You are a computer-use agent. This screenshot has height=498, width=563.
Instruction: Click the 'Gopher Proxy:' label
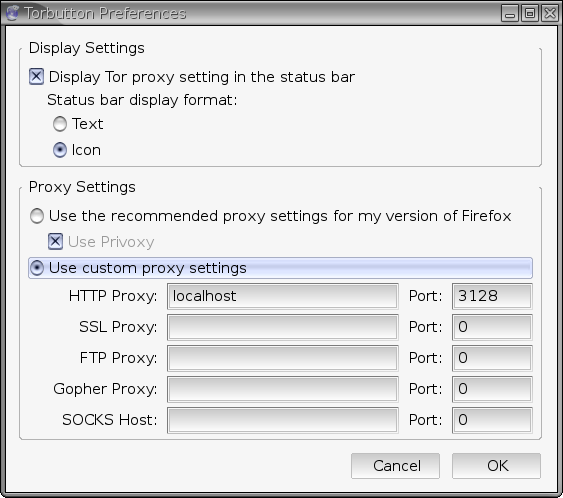tap(105, 389)
